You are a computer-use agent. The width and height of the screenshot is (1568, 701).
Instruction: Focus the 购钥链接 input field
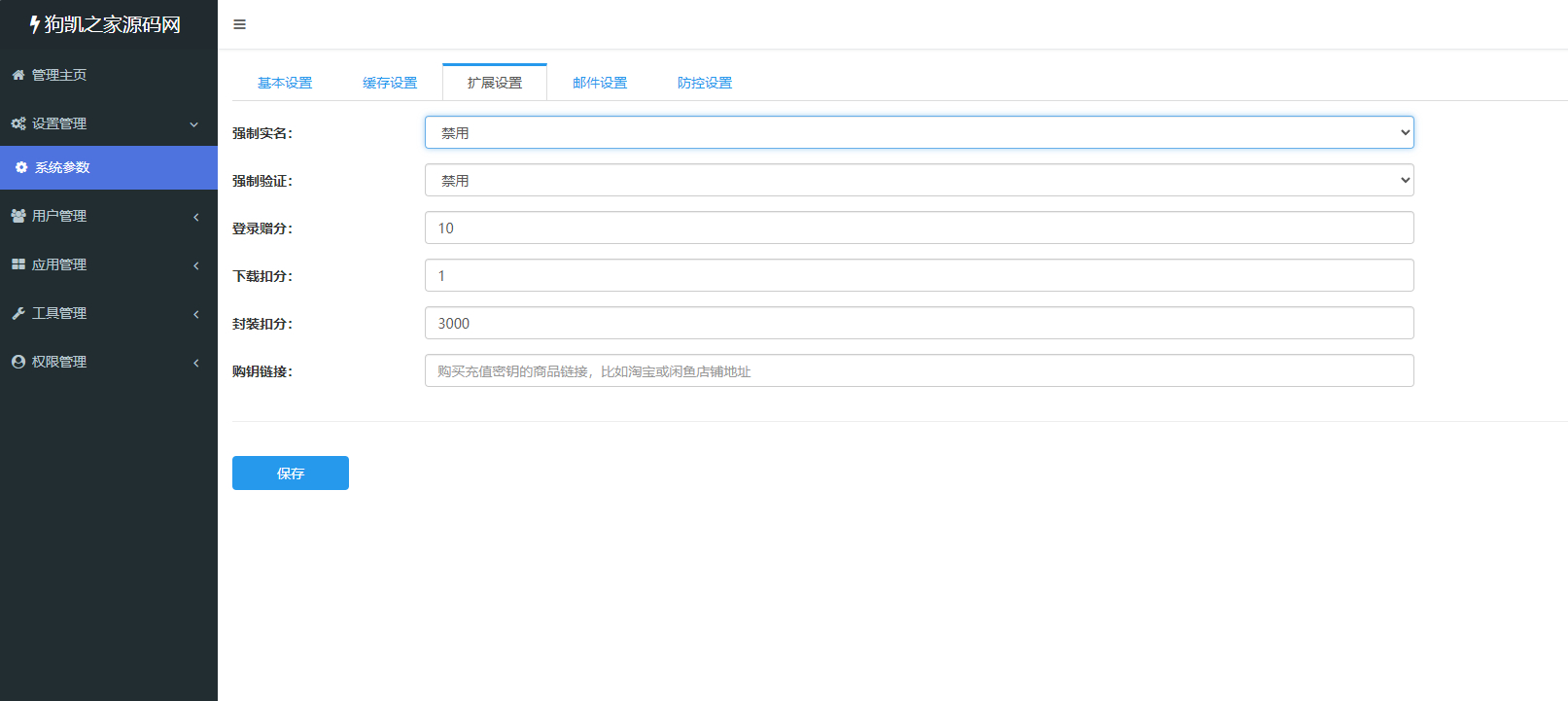(x=919, y=370)
